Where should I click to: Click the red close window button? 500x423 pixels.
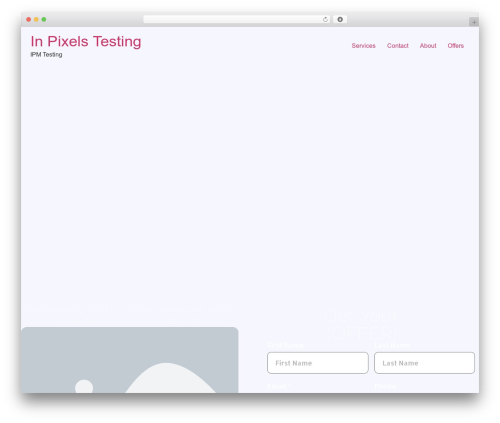(x=29, y=20)
